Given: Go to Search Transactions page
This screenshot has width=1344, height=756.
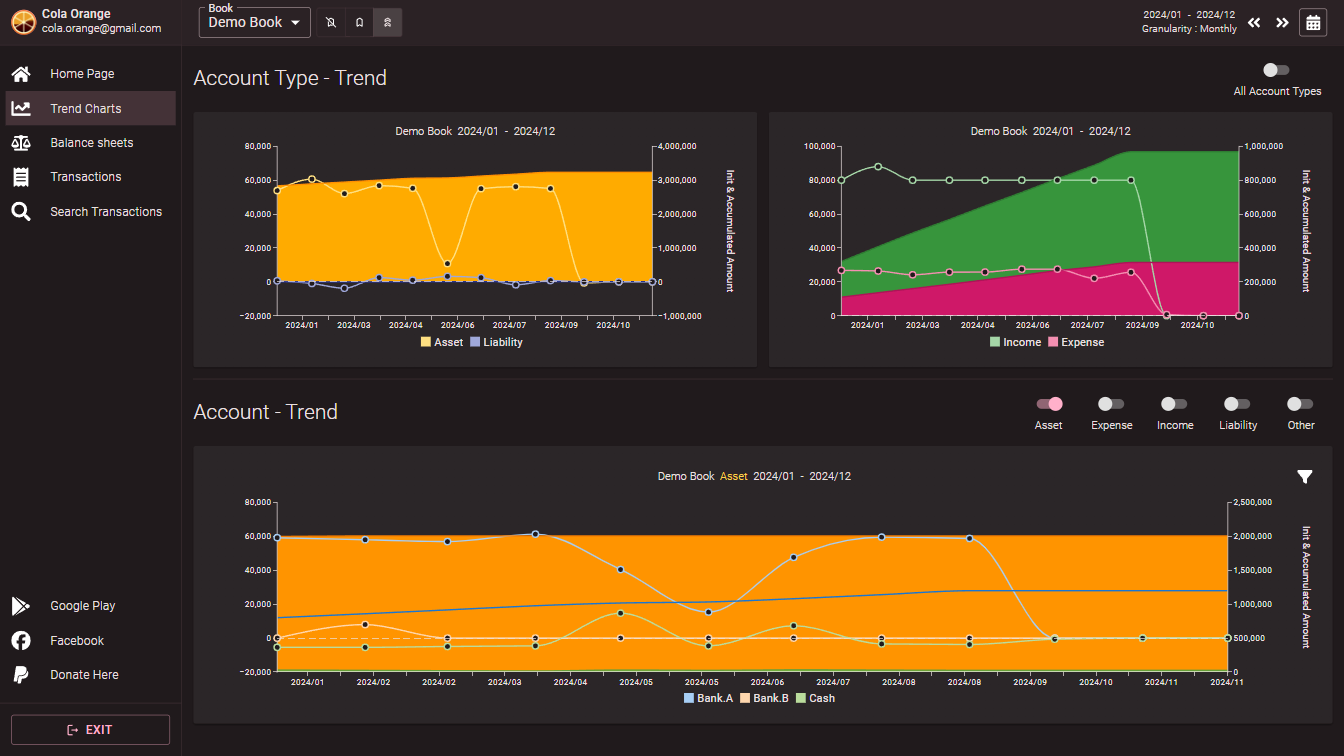Looking at the screenshot, I should tap(105, 212).
